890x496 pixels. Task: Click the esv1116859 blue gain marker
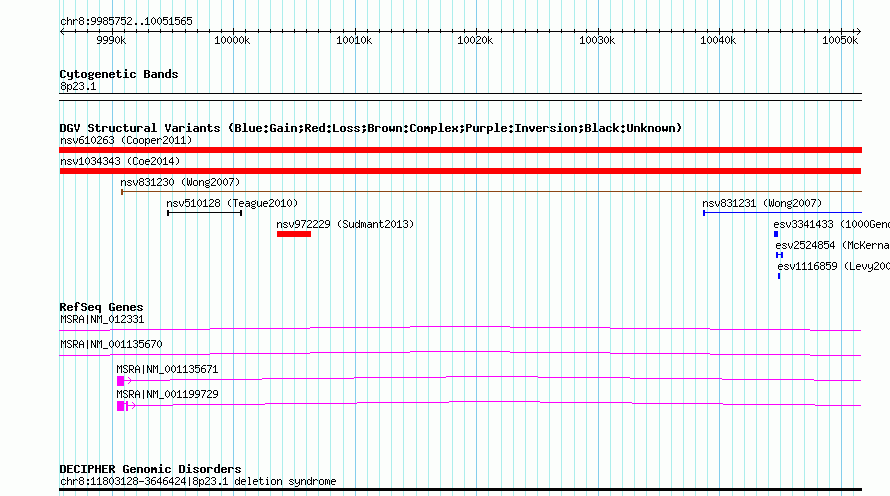(779, 276)
